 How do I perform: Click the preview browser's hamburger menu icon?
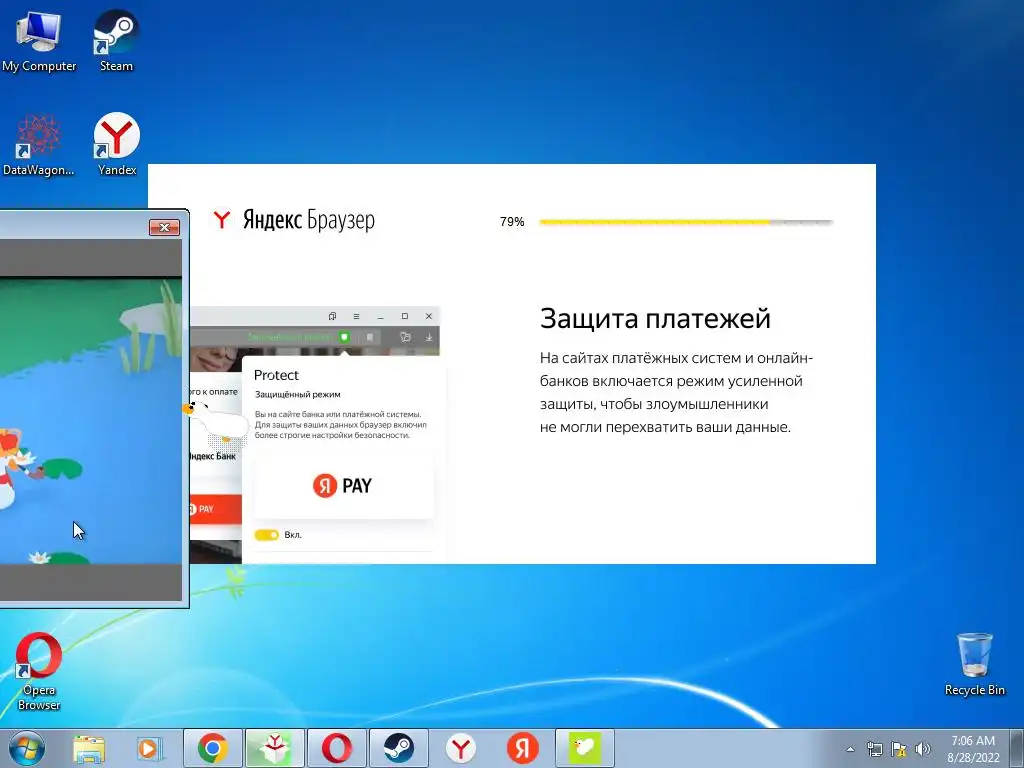(x=356, y=316)
